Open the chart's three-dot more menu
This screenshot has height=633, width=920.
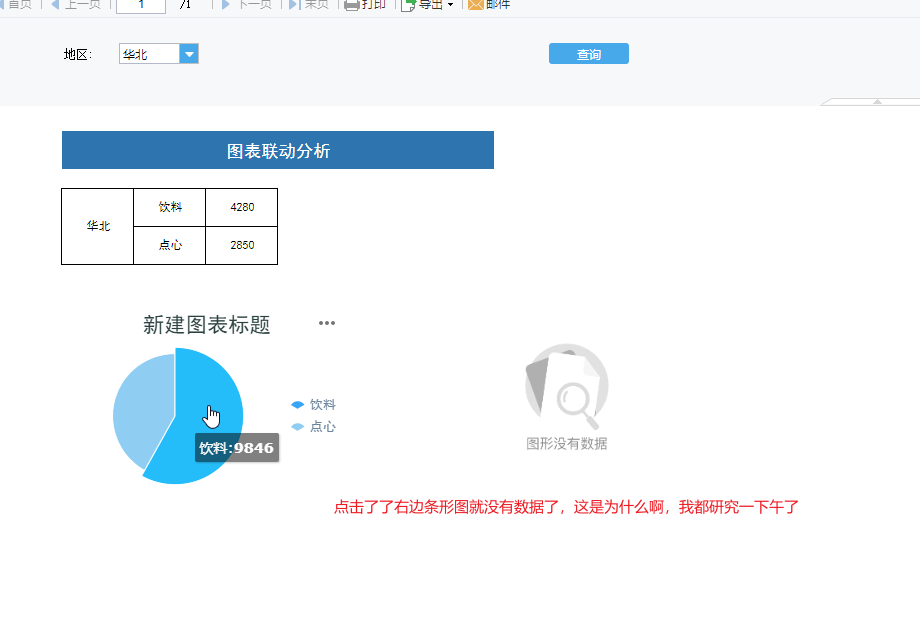point(327,323)
